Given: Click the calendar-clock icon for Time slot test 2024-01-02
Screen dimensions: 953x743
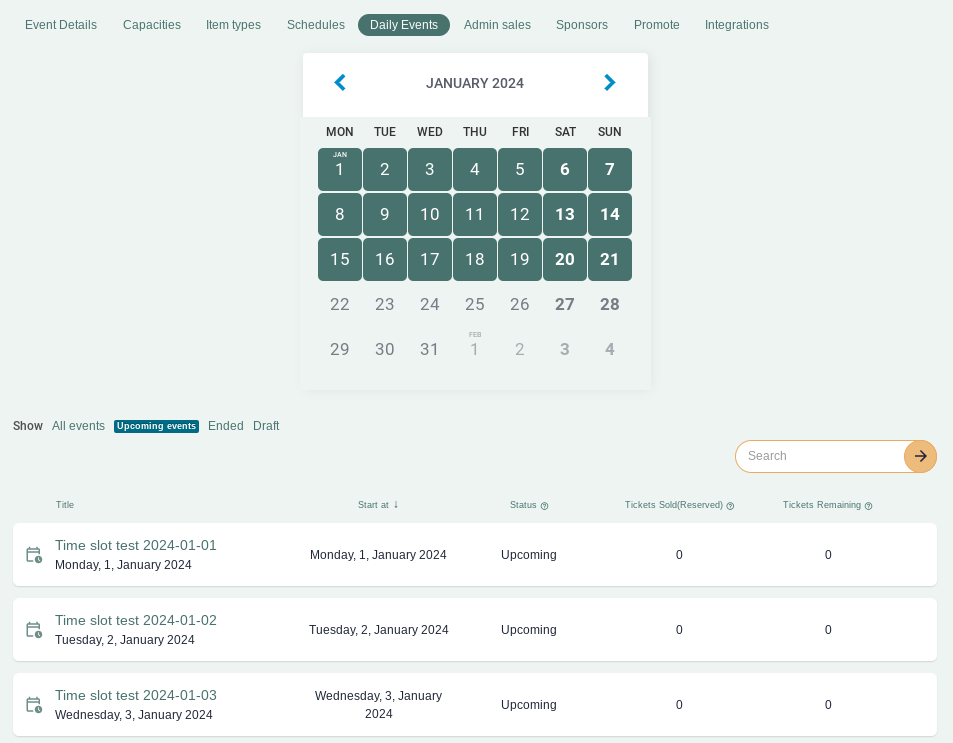Looking at the screenshot, I should [x=34, y=629].
